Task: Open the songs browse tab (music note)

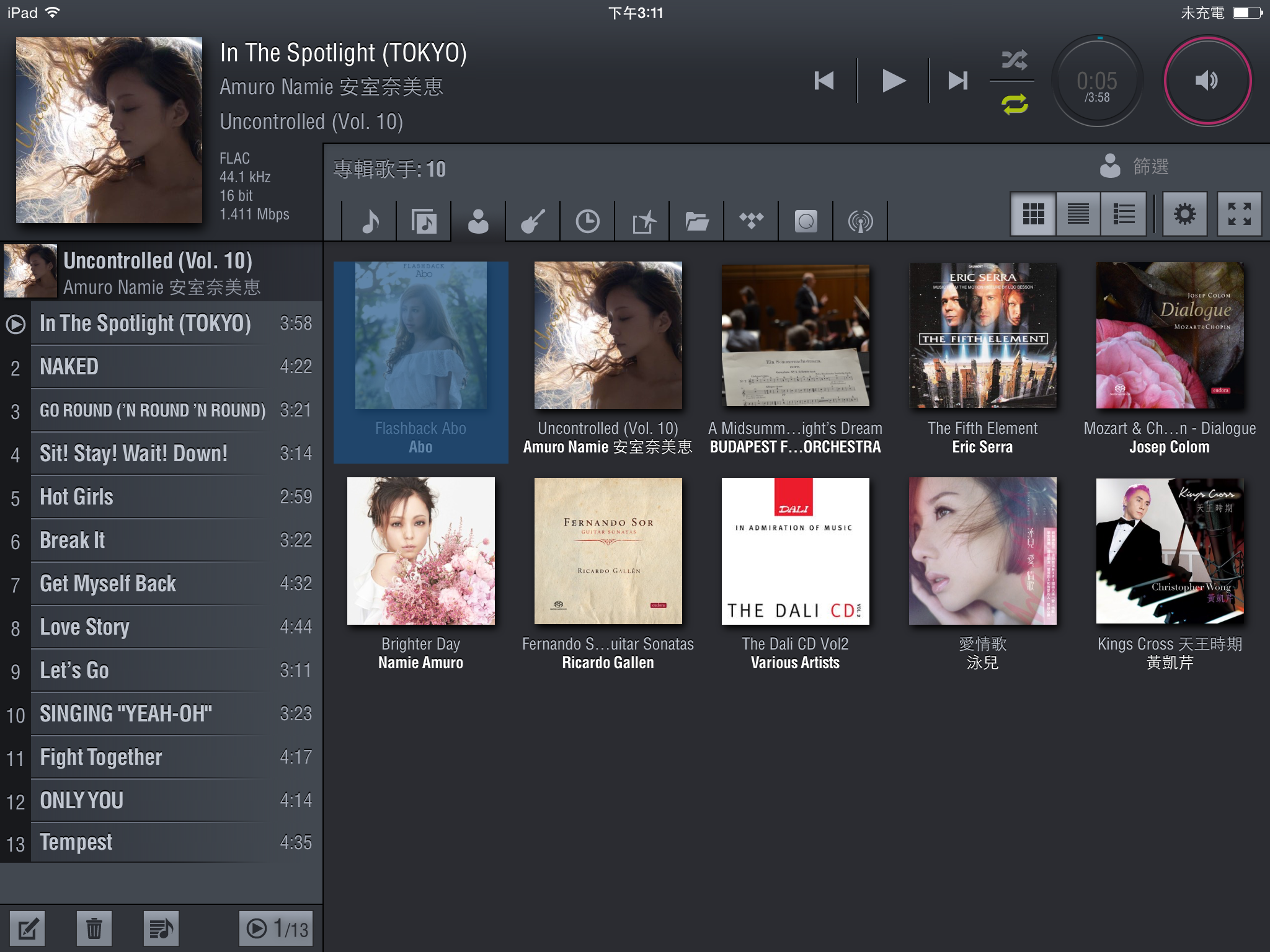Action: (x=370, y=221)
